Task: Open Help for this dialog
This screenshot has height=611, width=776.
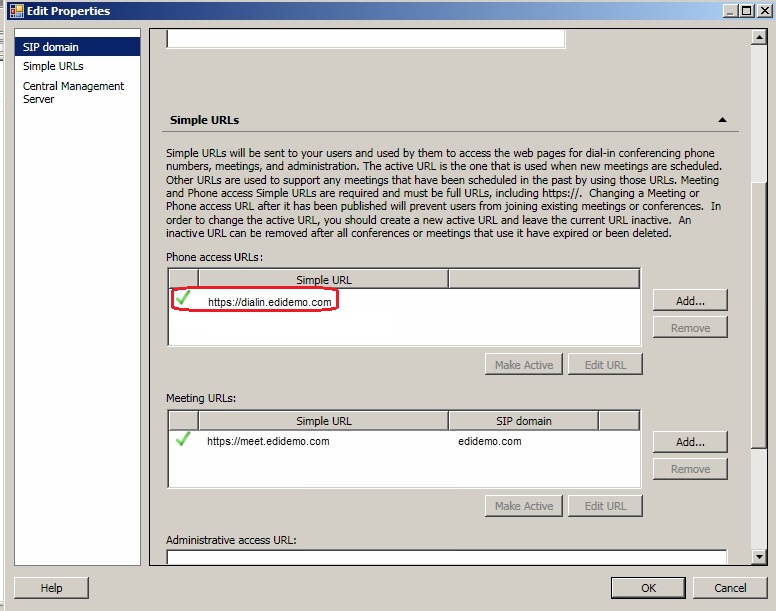Action: click(51, 588)
